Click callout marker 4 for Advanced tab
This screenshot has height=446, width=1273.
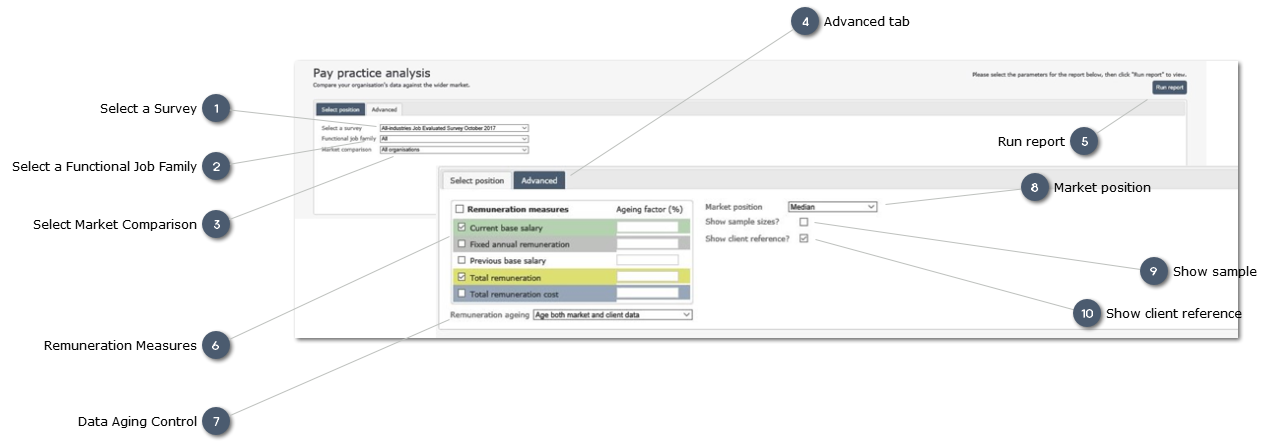(x=805, y=22)
